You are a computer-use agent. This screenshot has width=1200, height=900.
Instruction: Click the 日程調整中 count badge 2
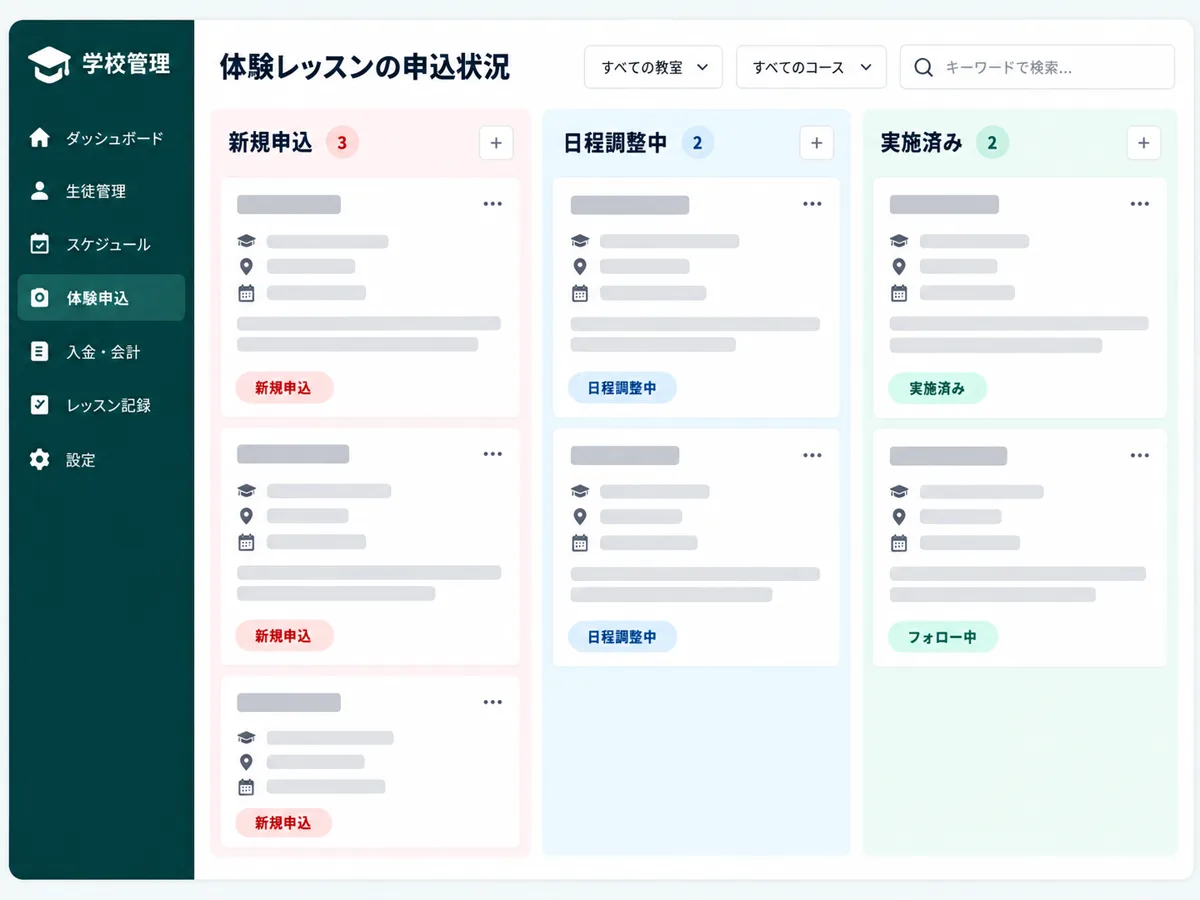(x=697, y=143)
